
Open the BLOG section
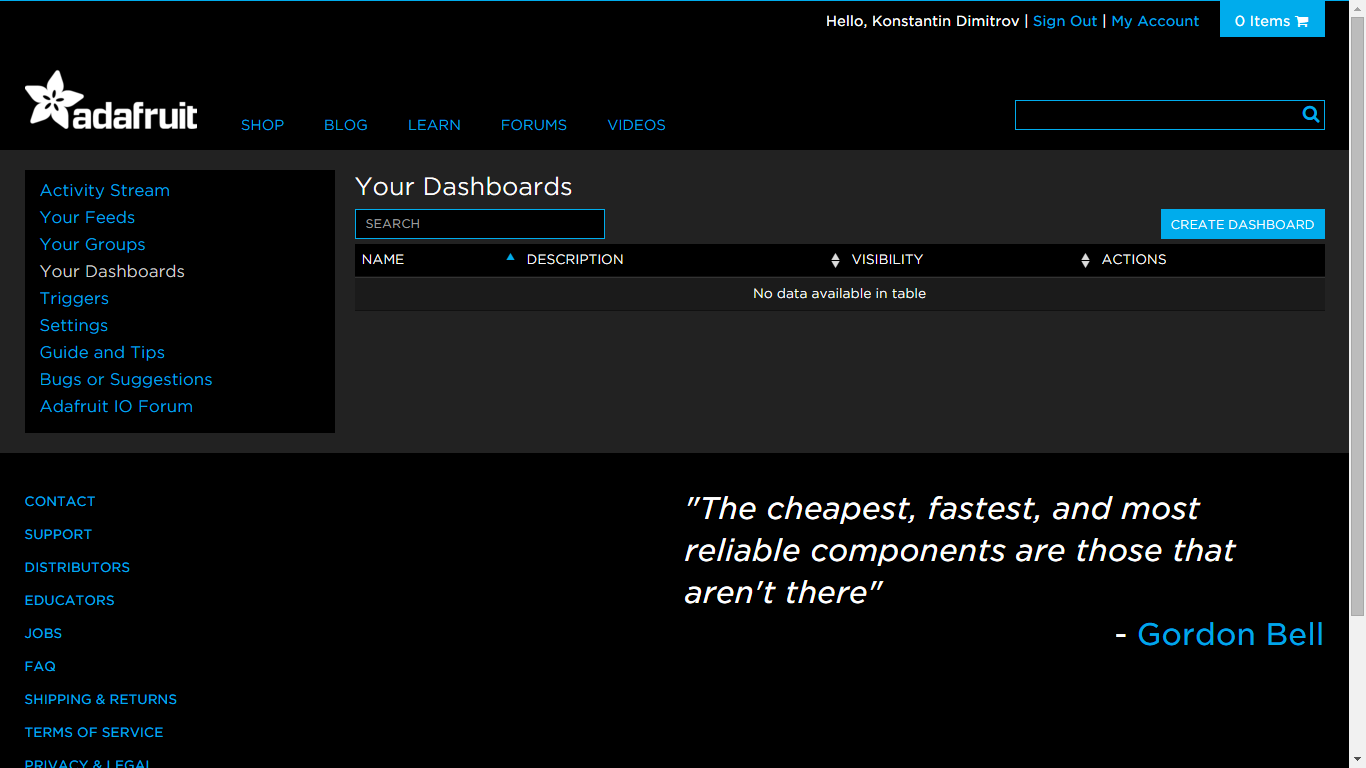tap(346, 125)
